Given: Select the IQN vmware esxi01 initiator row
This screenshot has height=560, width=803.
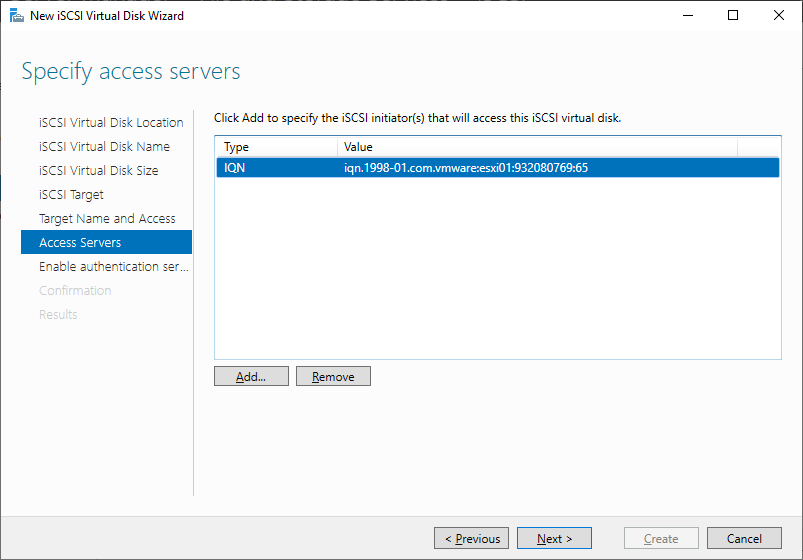Looking at the screenshot, I should click(x=498, y=168).
